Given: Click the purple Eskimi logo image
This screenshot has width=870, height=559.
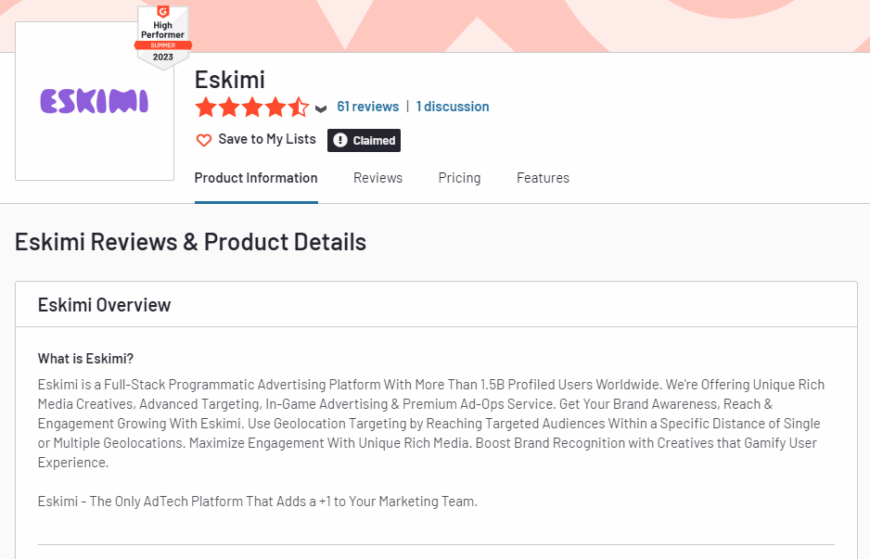Looking at the screenshot, I should [x=94, y=101].
